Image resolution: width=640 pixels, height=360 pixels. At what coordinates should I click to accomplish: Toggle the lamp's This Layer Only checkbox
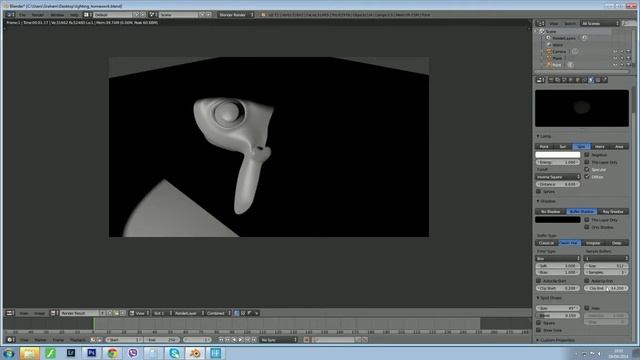click(587, 162)
